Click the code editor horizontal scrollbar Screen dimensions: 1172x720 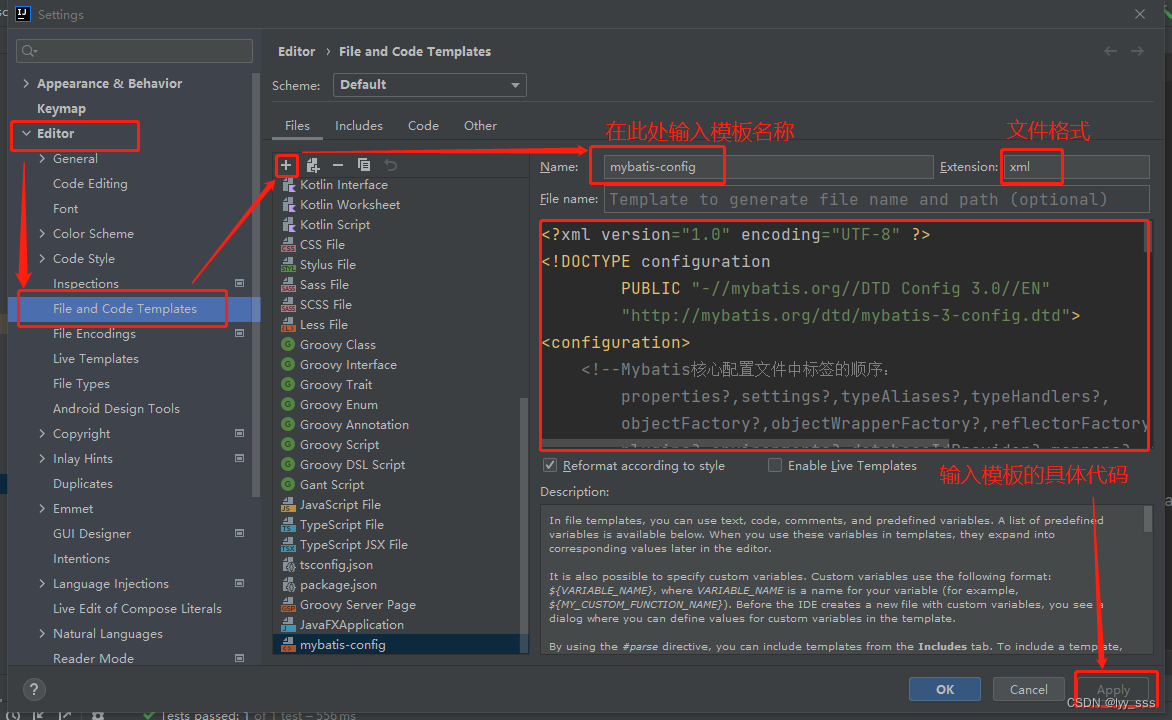tap(745, 444)
